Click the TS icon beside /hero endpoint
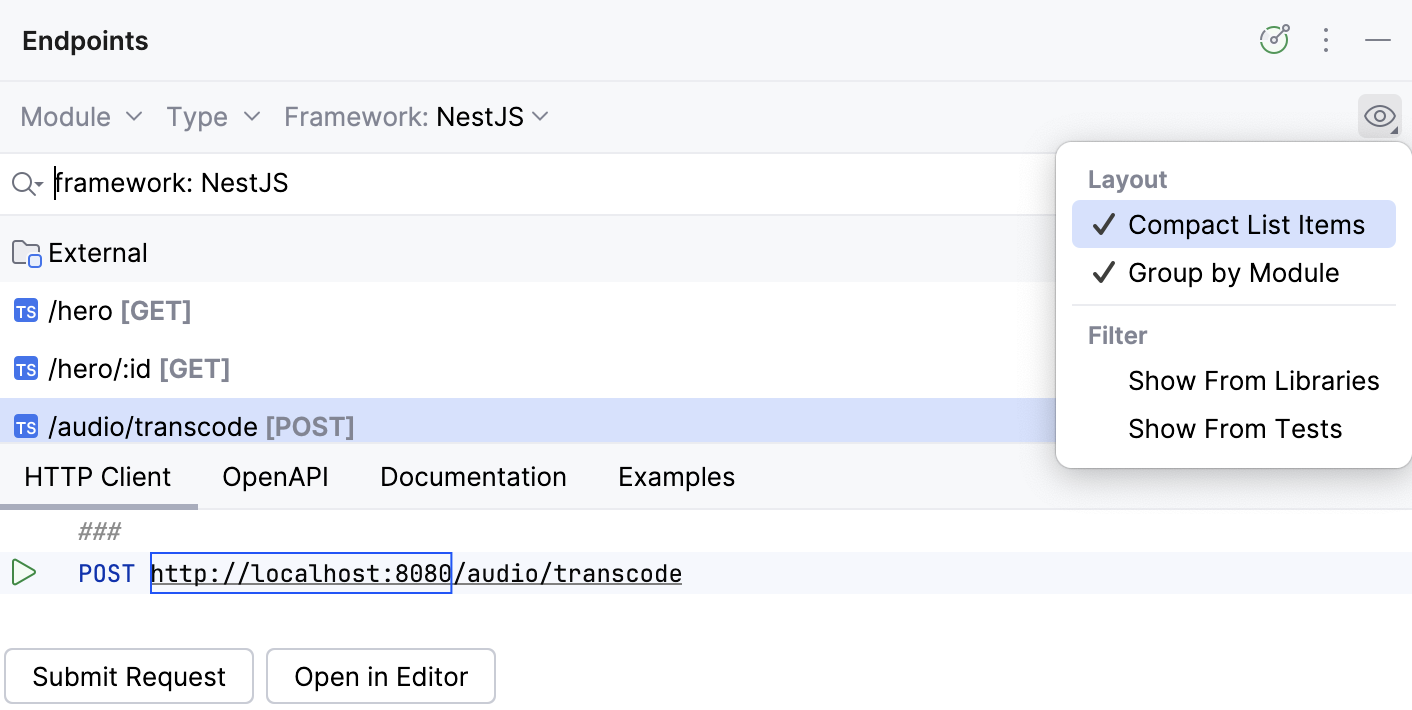 coord(25,310)
